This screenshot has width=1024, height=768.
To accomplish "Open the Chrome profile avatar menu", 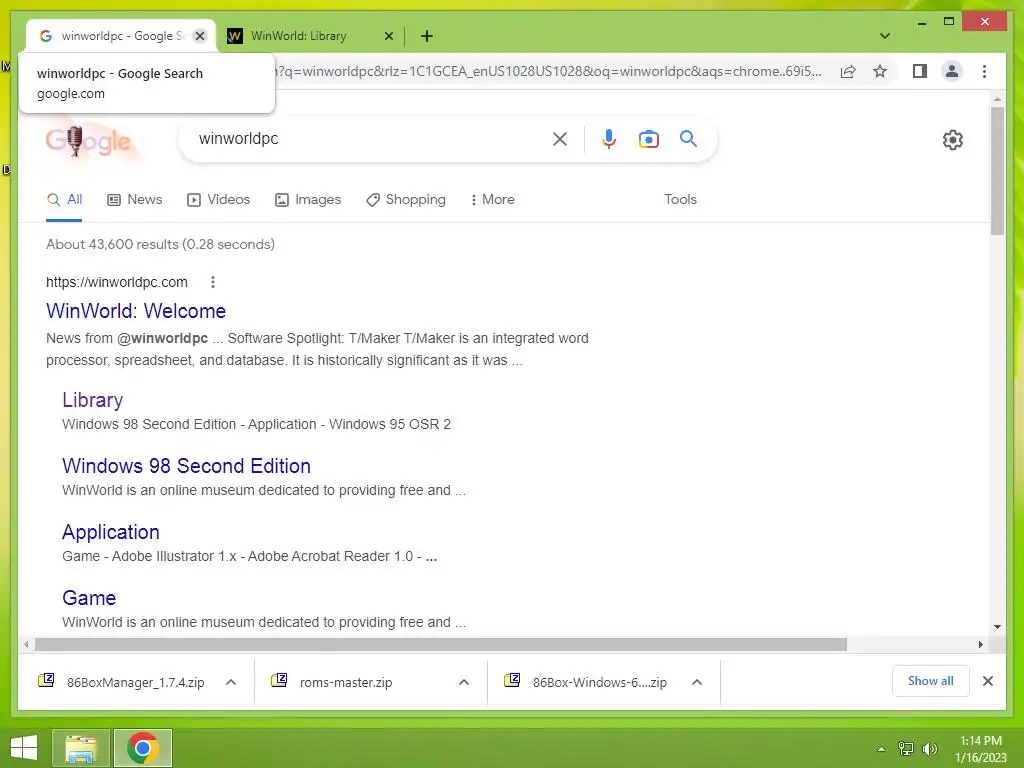I will 952,71.
